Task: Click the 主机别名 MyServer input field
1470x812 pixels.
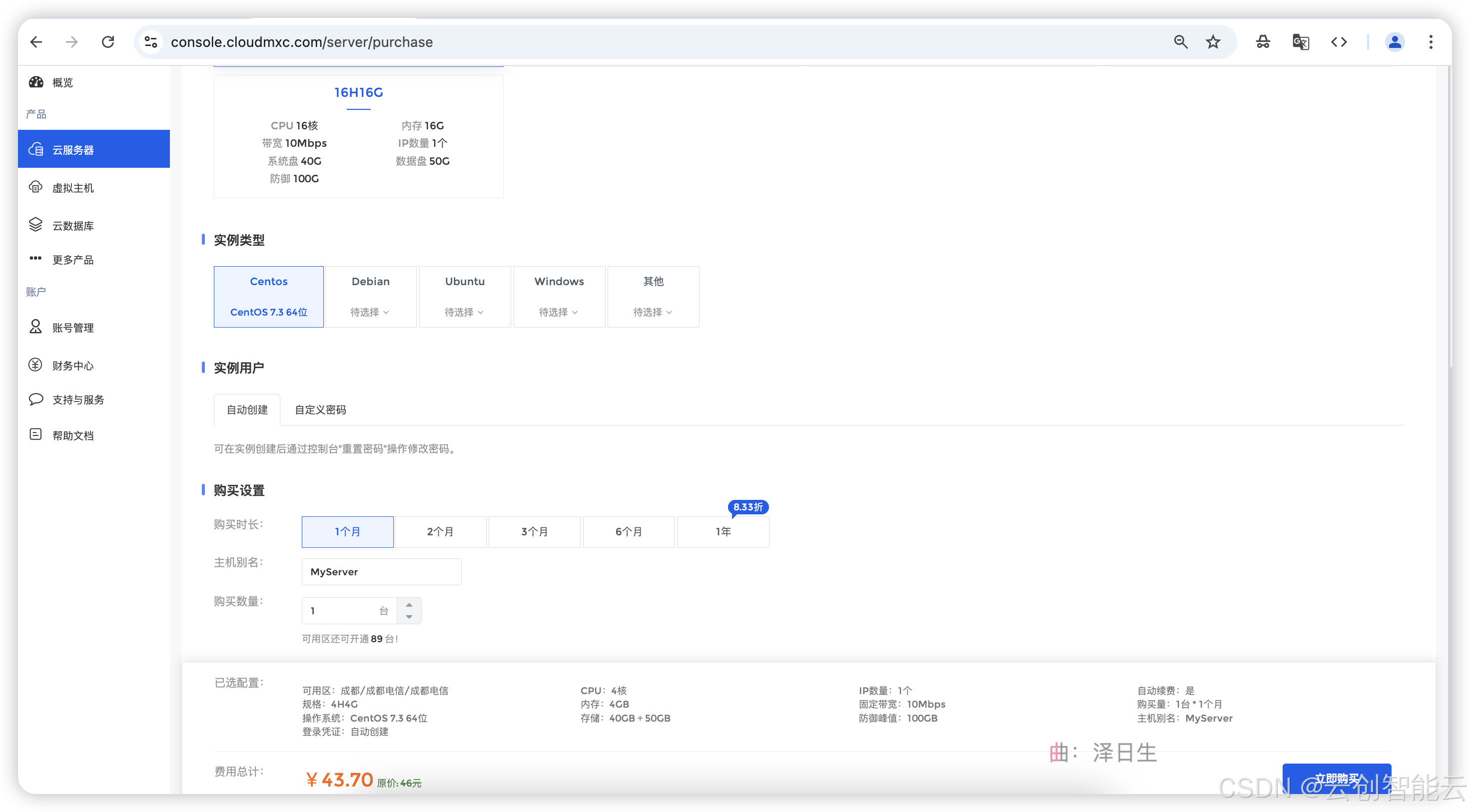Action: (381, 572)
